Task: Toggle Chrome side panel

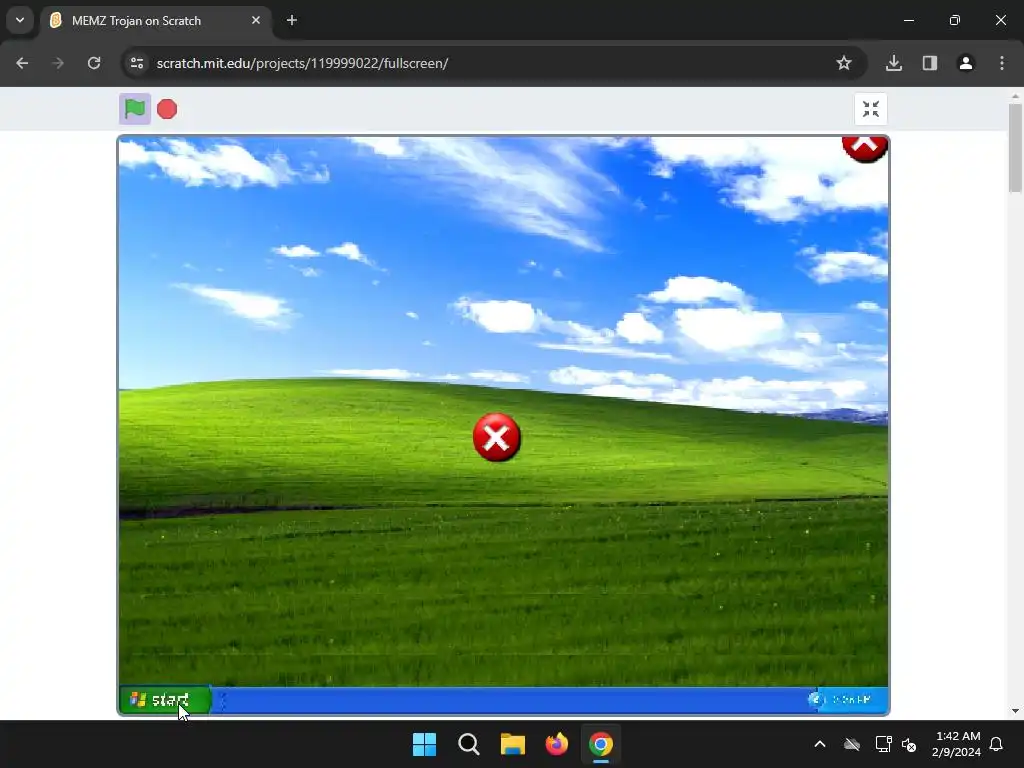Action: [930, 63]
